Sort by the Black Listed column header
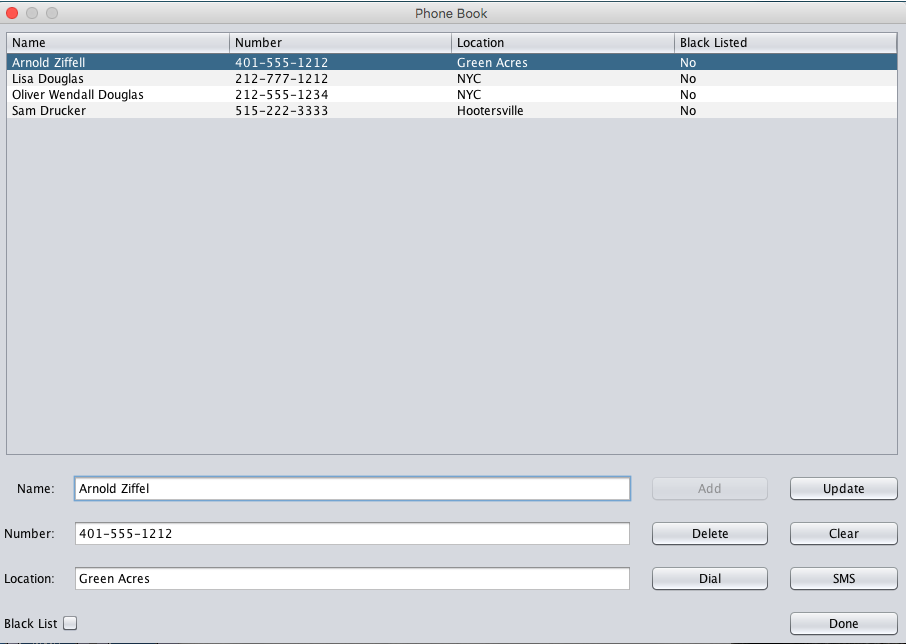 786,43
